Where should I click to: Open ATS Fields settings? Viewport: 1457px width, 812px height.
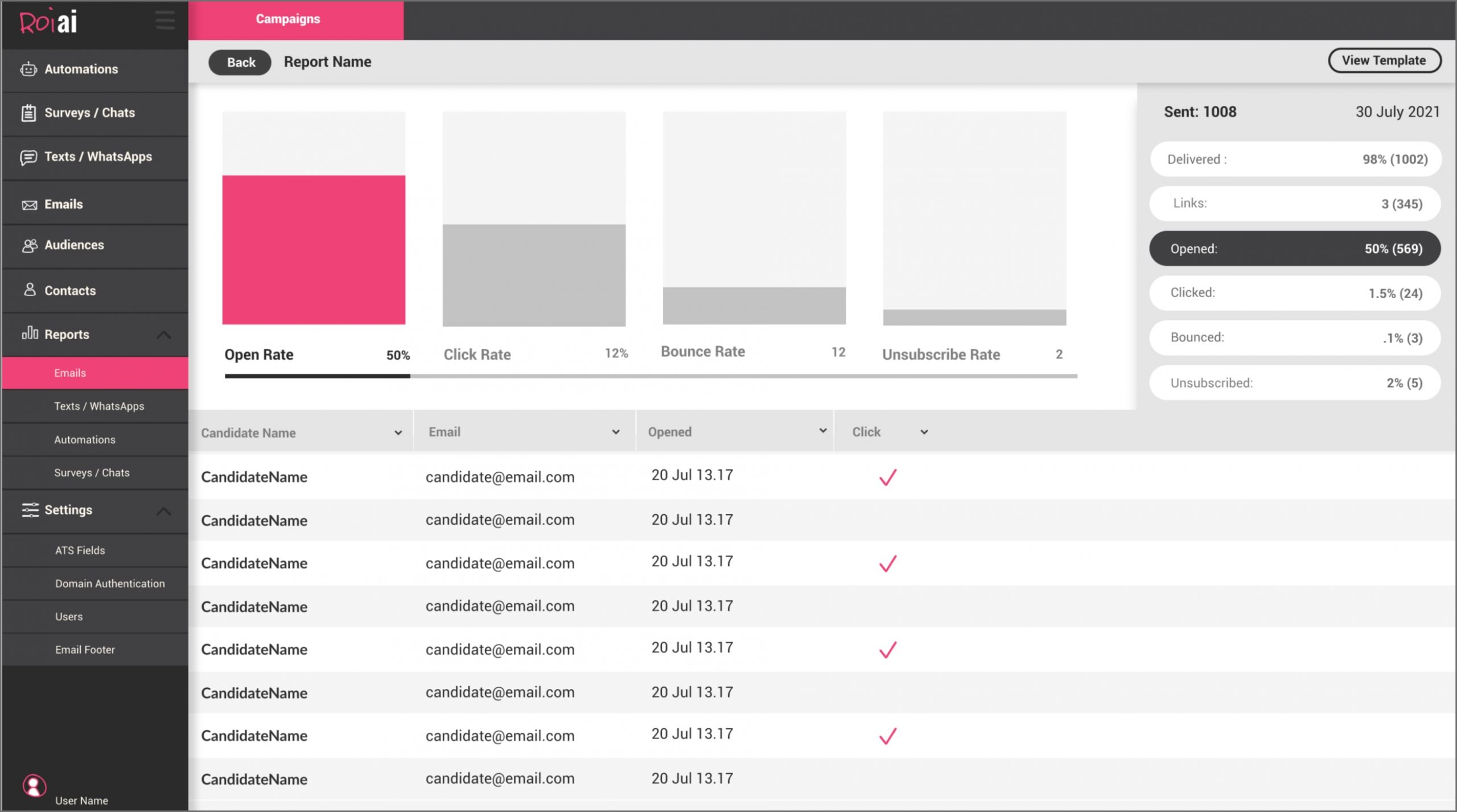click(95, 550)
